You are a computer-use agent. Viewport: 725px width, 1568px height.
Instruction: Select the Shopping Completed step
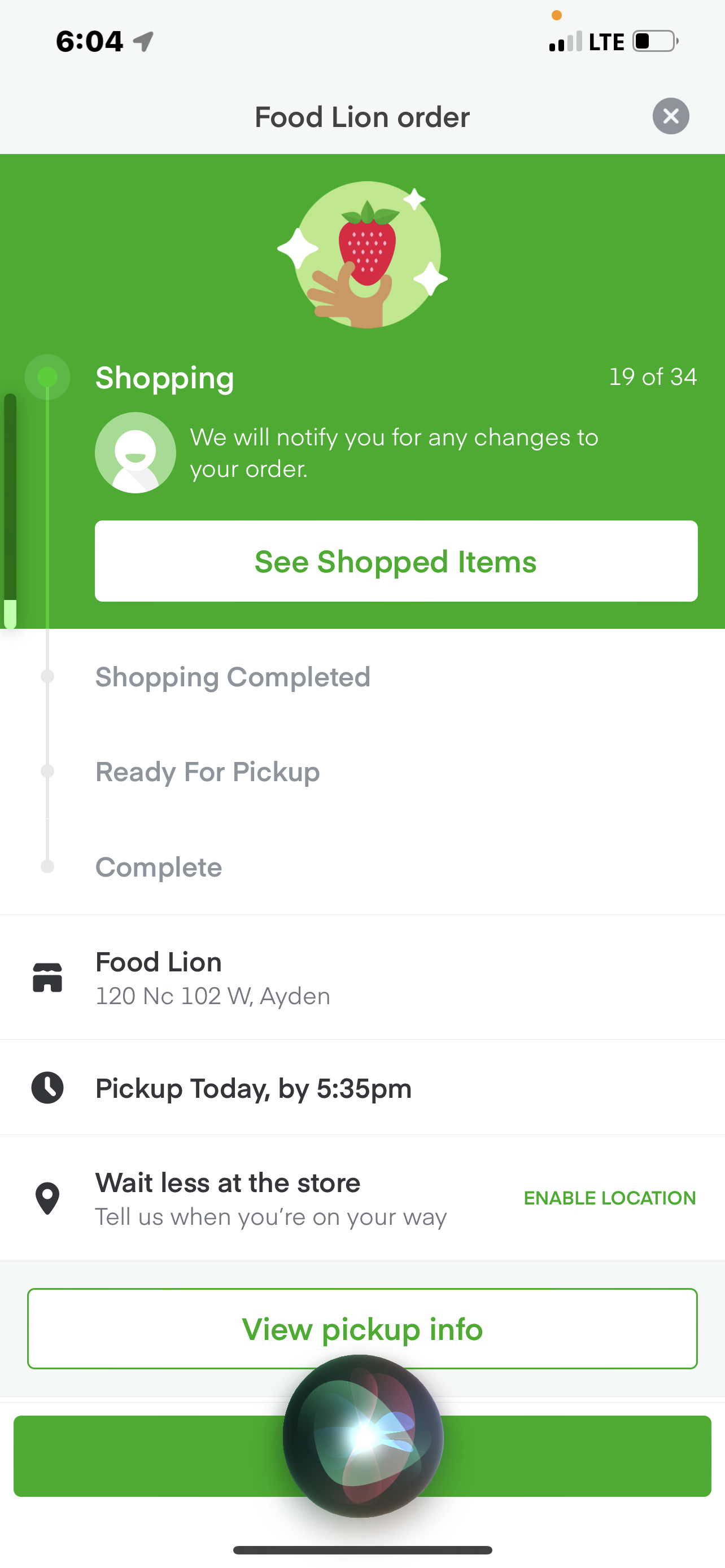point(233,677)
